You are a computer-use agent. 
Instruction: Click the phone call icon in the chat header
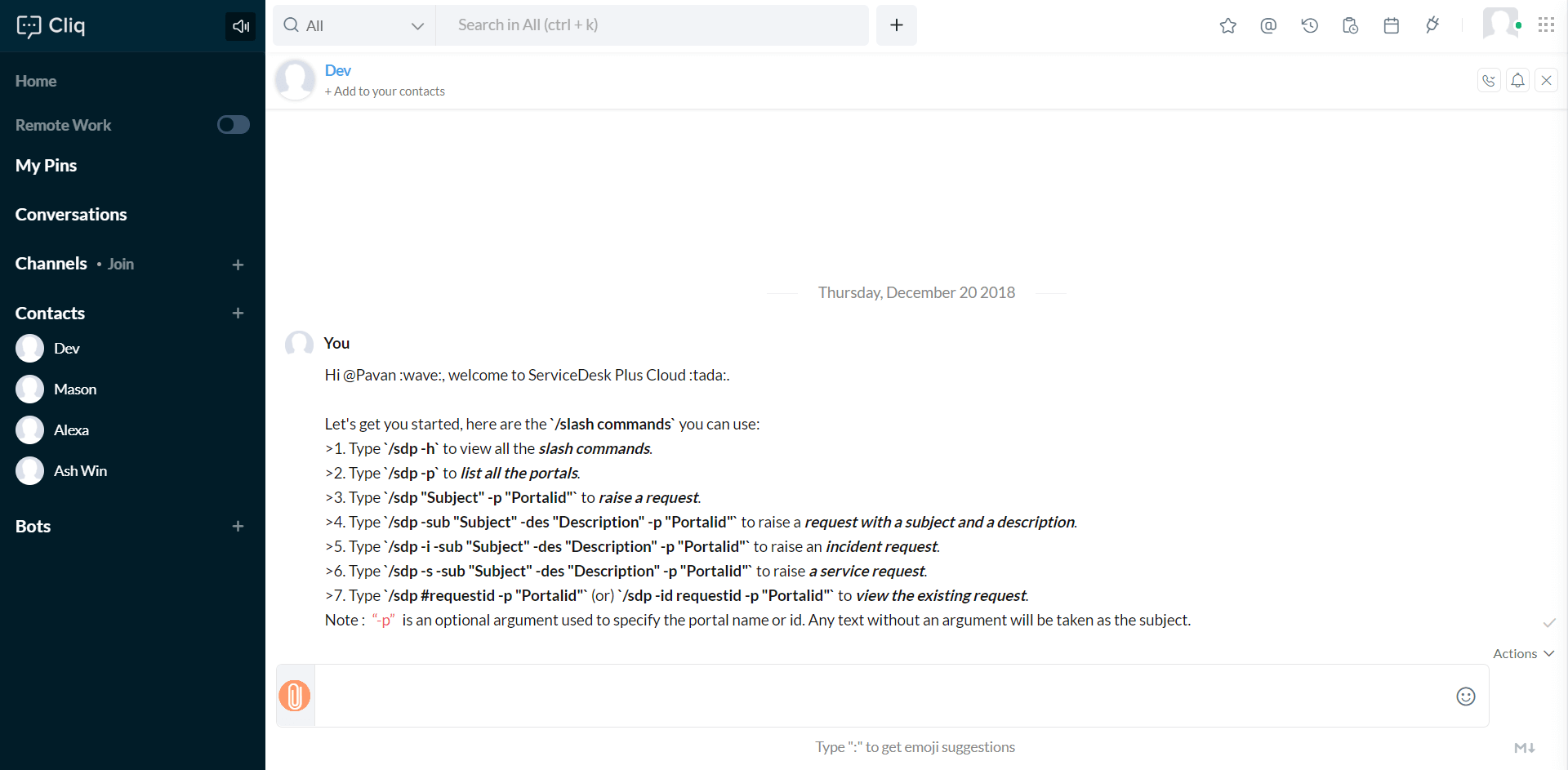click(x=1489, y=81)
